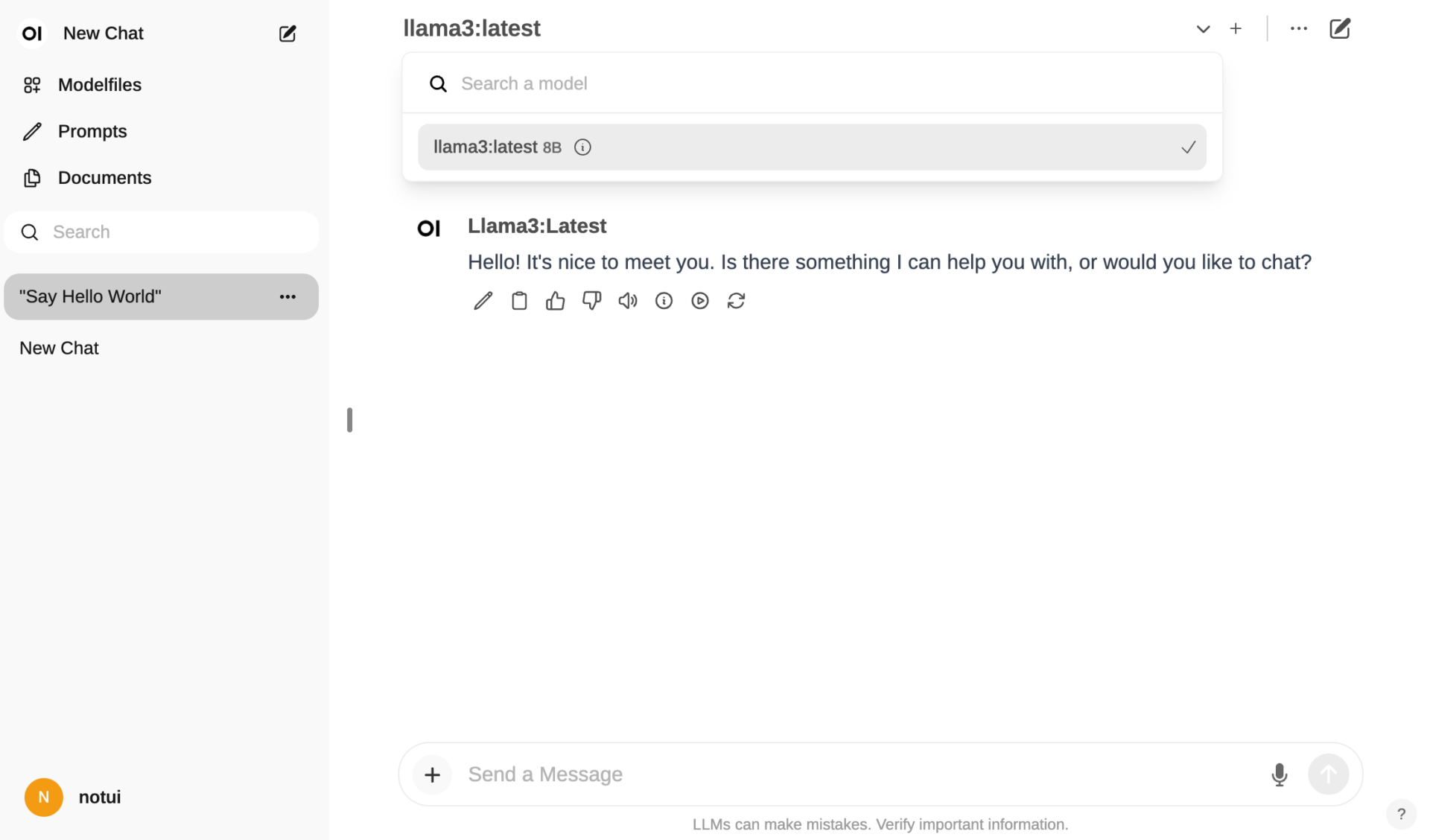
Task: Continue the response with play icon
Action: 700,301
